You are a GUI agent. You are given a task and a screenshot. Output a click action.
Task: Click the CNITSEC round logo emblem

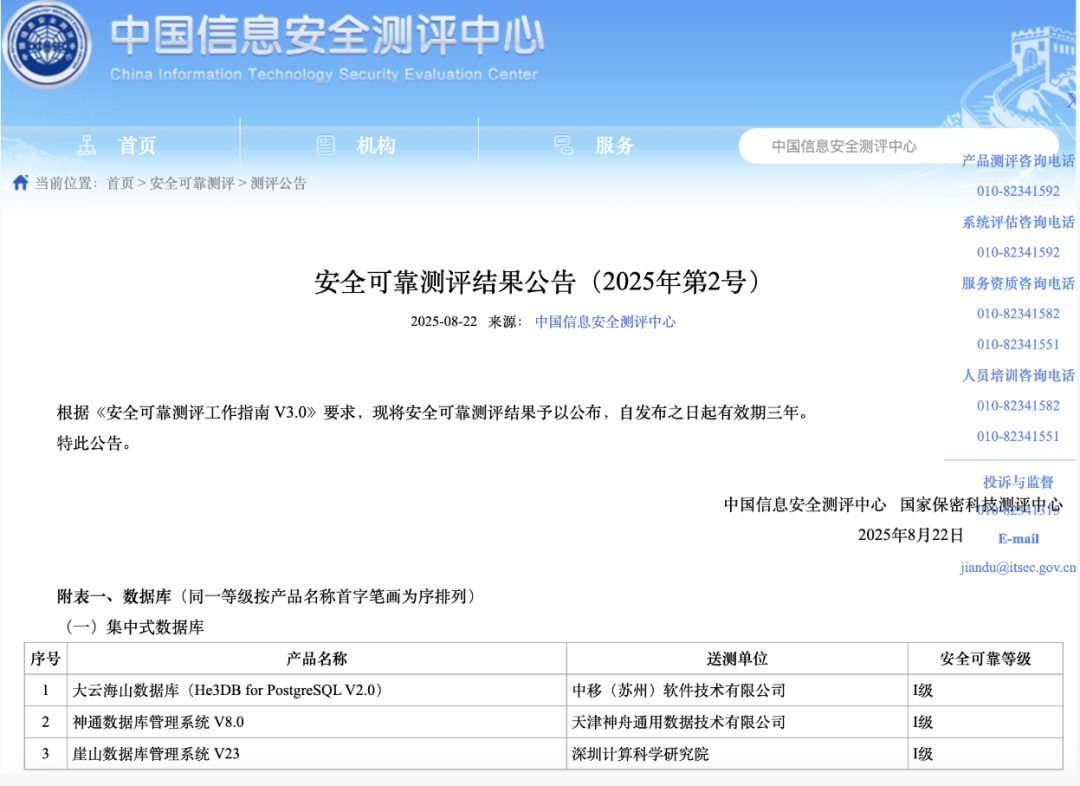point(47,44)
